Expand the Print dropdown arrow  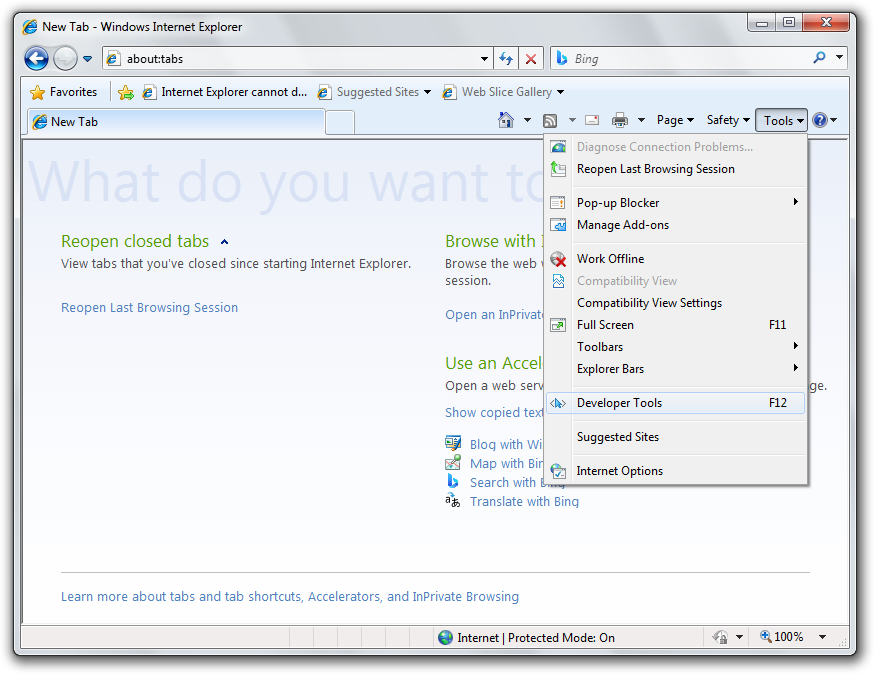[x=641, y=120]
